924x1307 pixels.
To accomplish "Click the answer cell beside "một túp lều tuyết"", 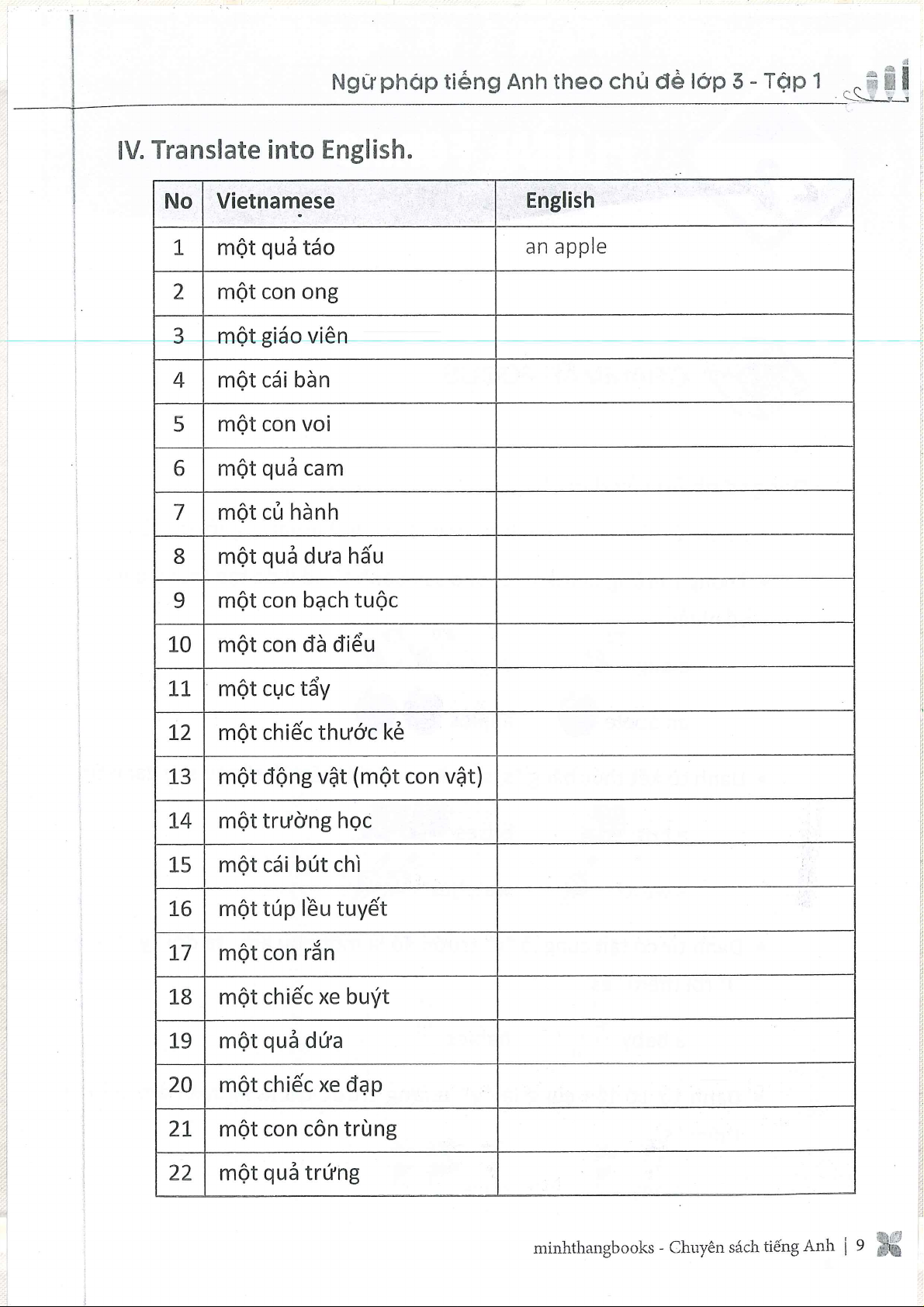I will coord(674,909).
